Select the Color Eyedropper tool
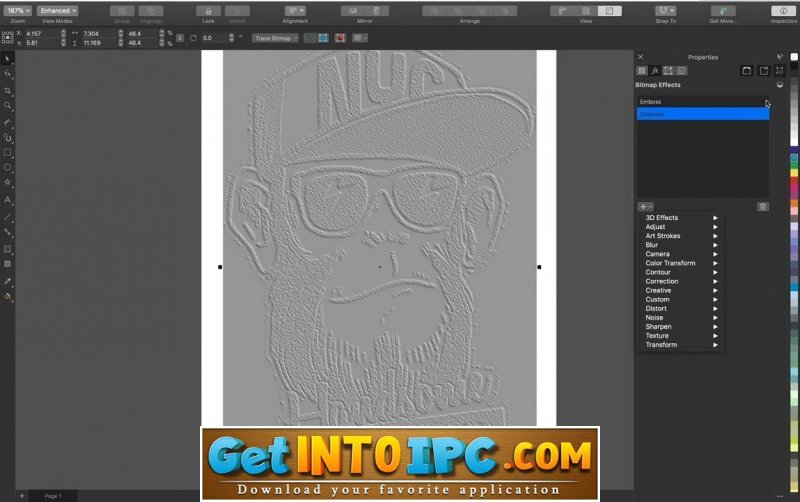 pos(7,281)
